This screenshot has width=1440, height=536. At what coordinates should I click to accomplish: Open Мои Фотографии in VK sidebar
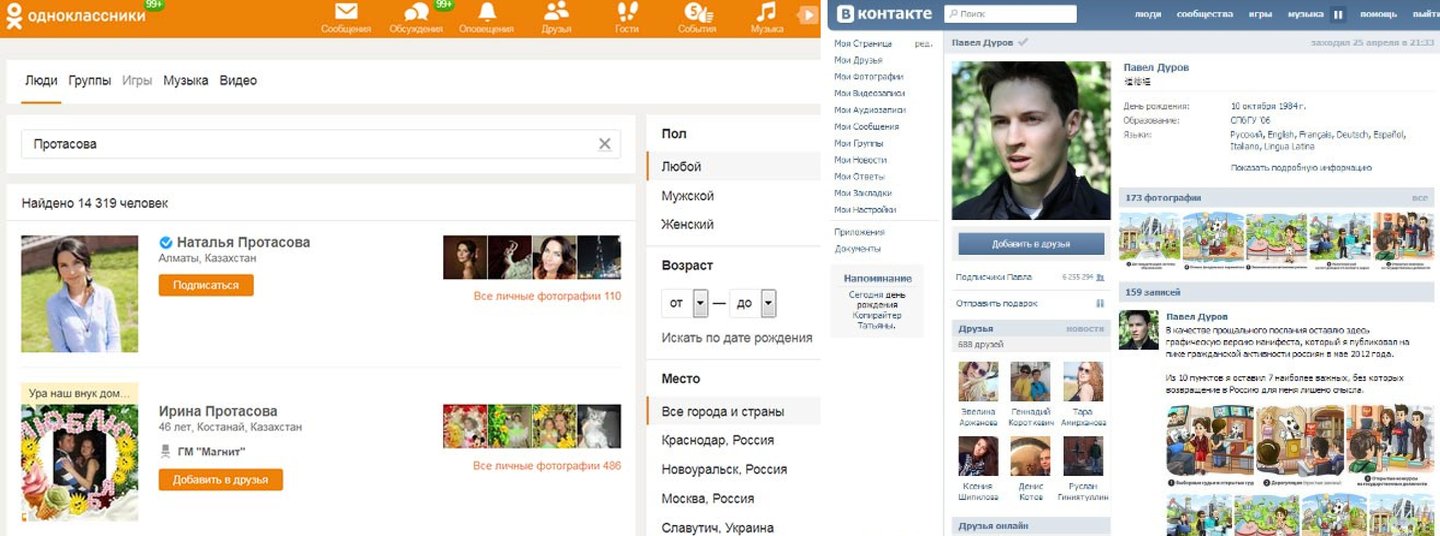pyautogui.click(x=869, y=77)
